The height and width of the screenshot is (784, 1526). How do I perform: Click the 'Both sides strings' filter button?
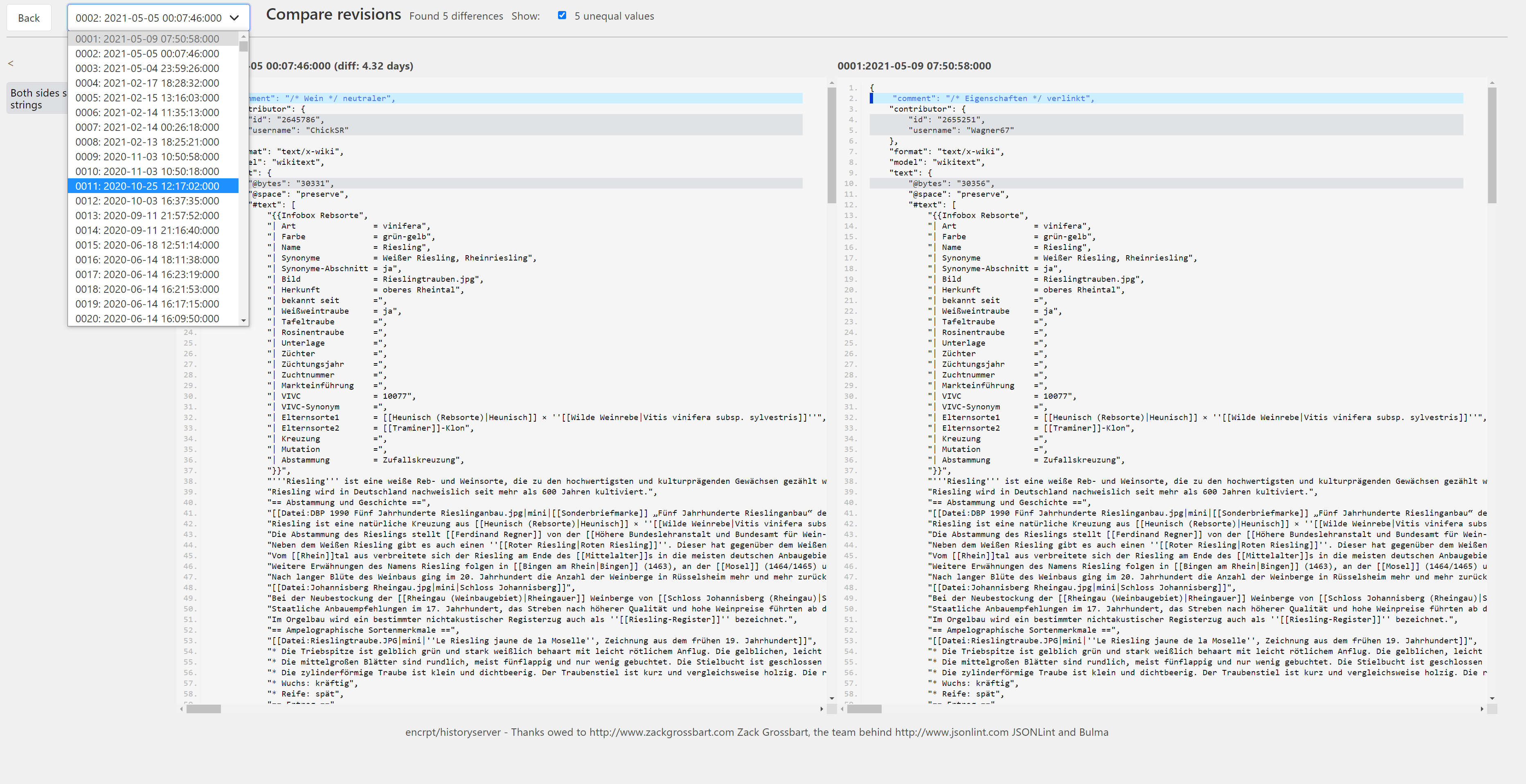(37, 99)
